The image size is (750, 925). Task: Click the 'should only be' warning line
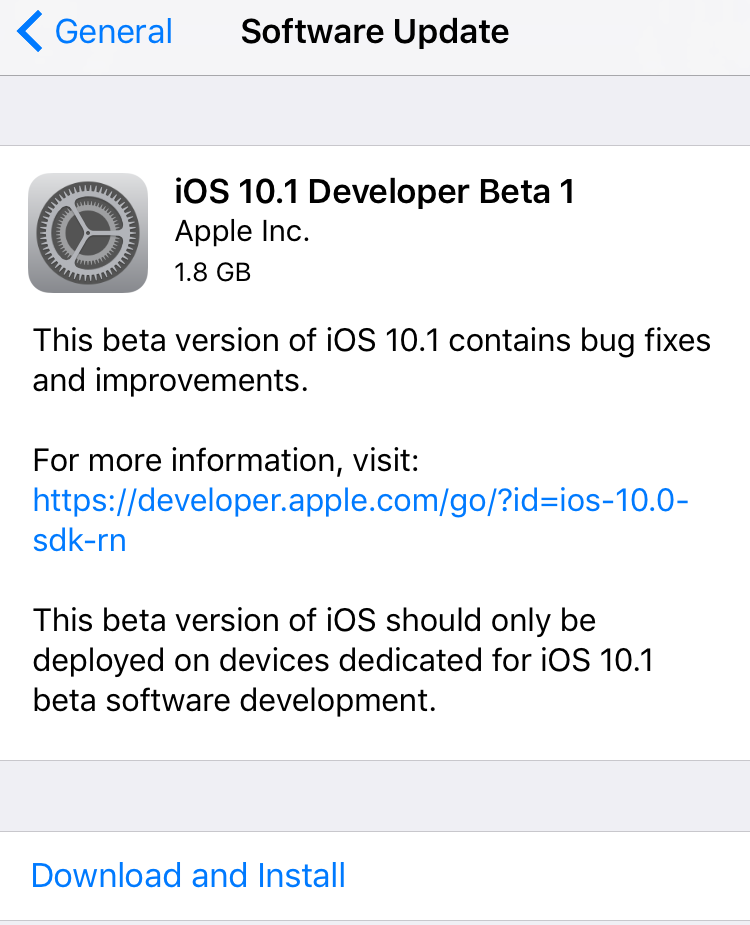click(314, 621)
